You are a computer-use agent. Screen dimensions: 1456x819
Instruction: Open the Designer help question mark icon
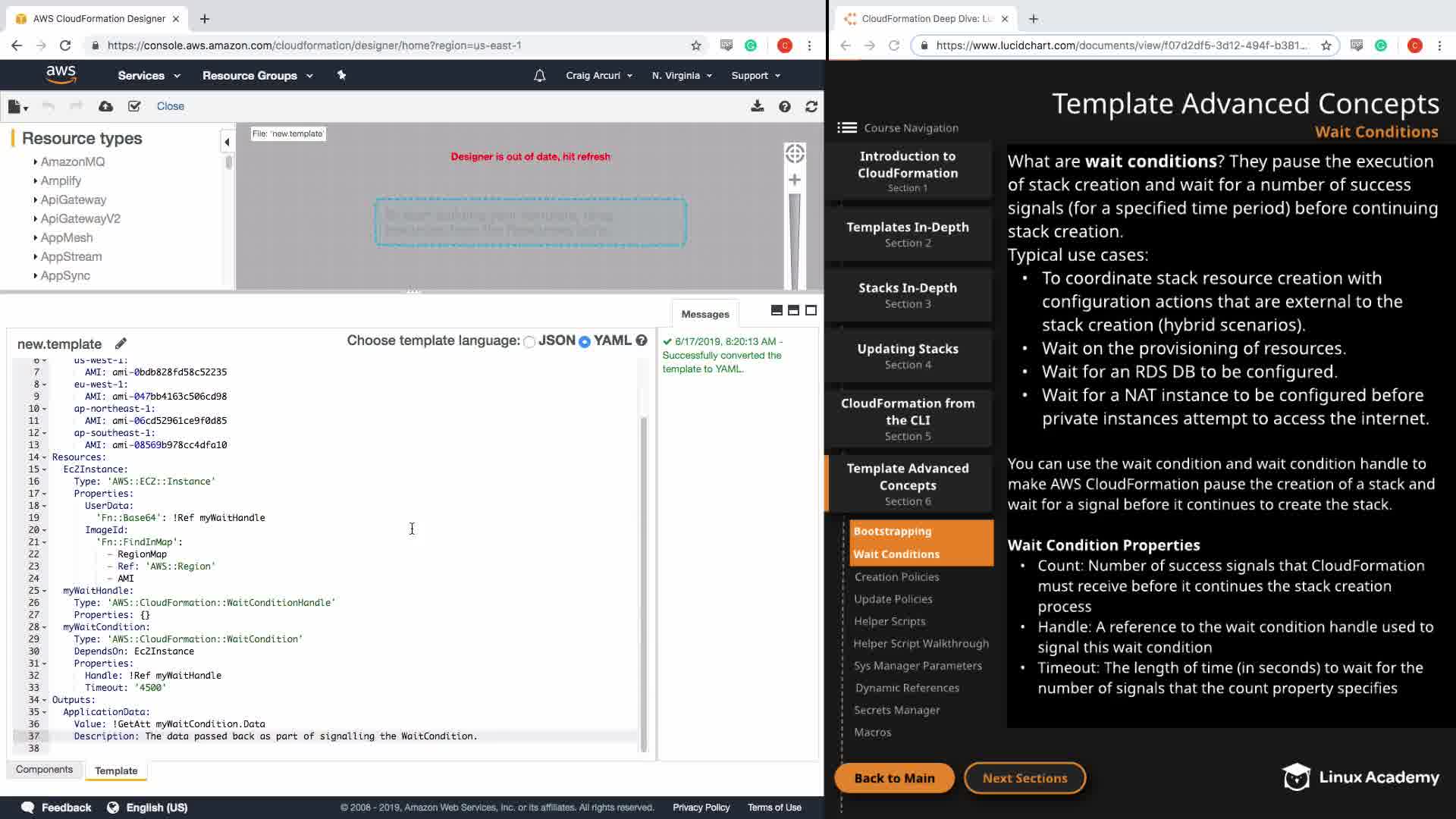tap(785, 107)
